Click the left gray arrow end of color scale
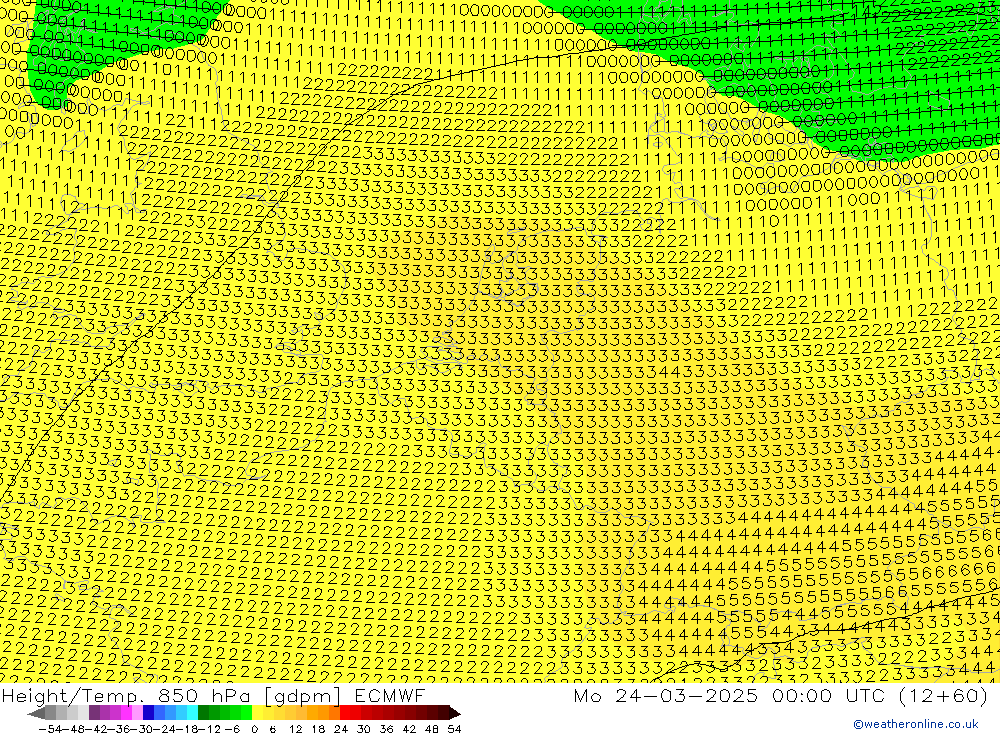Viewport: 1000px width, 733px height. pyautogui.click(x=36, y=714)
